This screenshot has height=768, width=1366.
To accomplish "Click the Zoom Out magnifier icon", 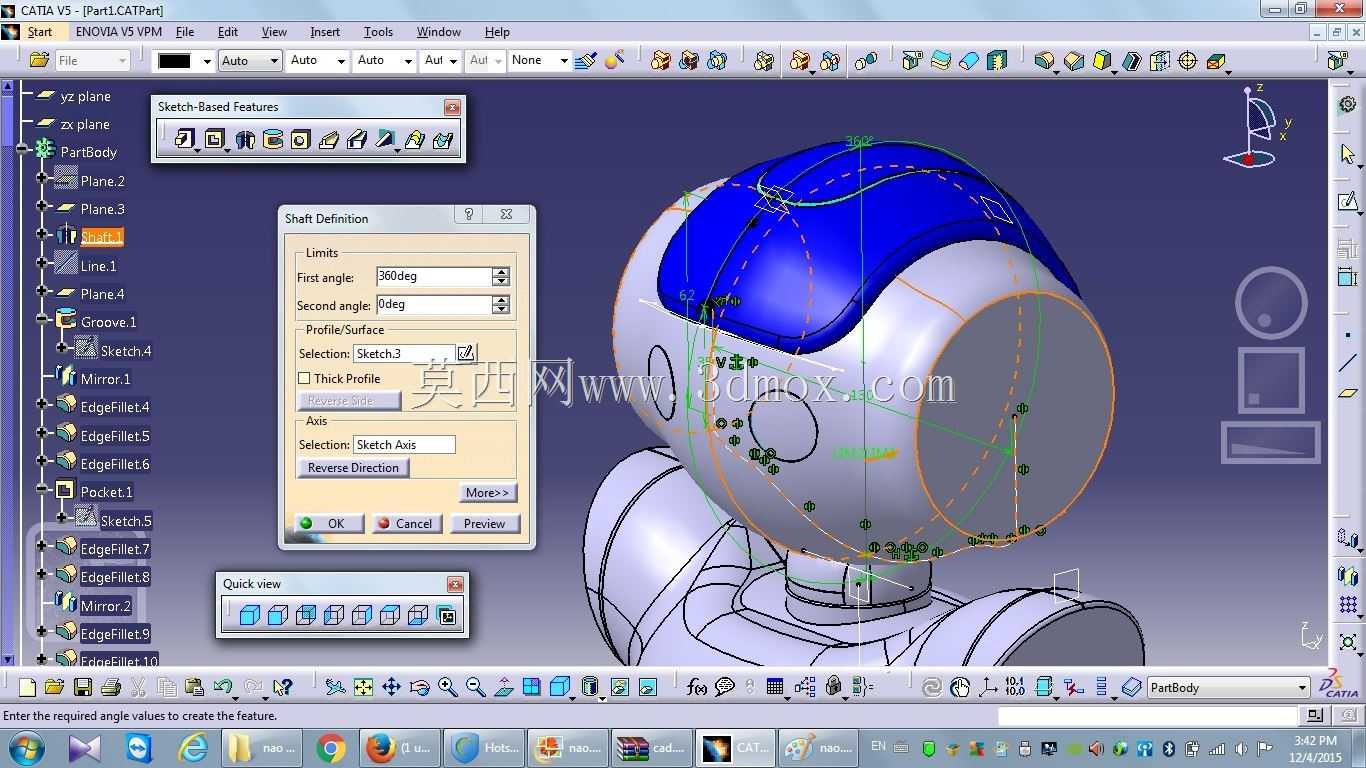I will coord(475,687).
